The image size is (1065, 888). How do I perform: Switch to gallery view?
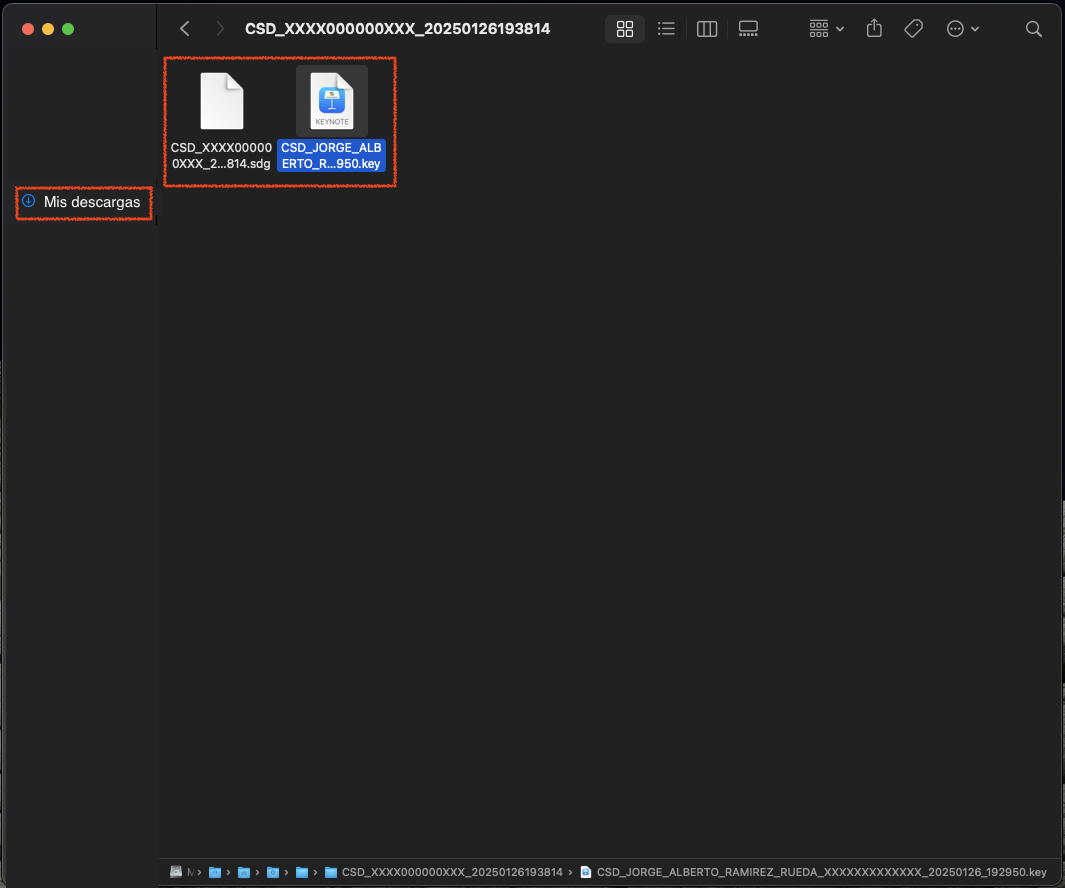tap(748, 29)
